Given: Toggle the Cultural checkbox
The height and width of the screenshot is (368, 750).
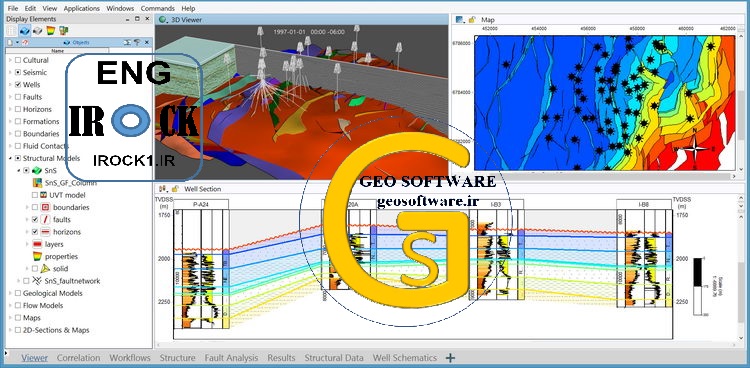Looking at the screenshot, I should pos(18,60).
